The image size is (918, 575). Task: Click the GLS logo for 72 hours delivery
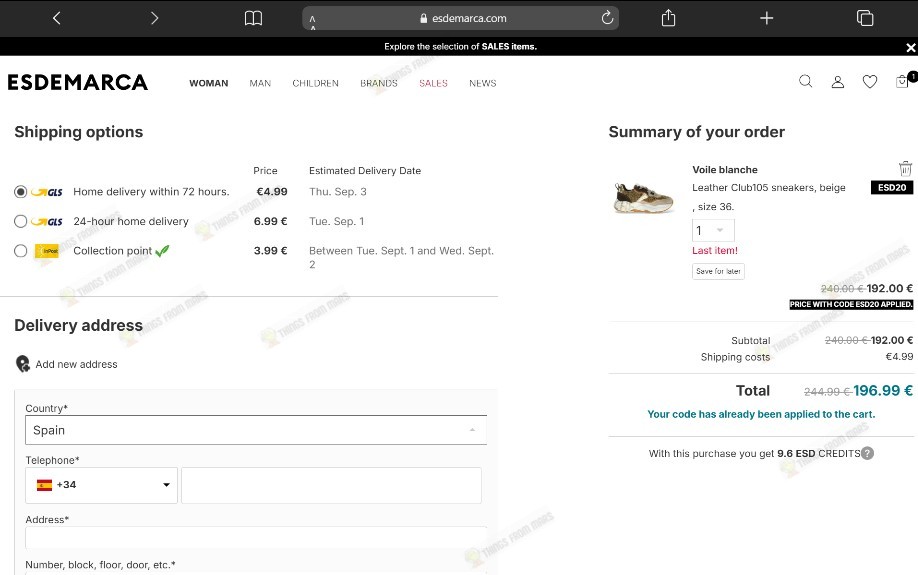47,192
